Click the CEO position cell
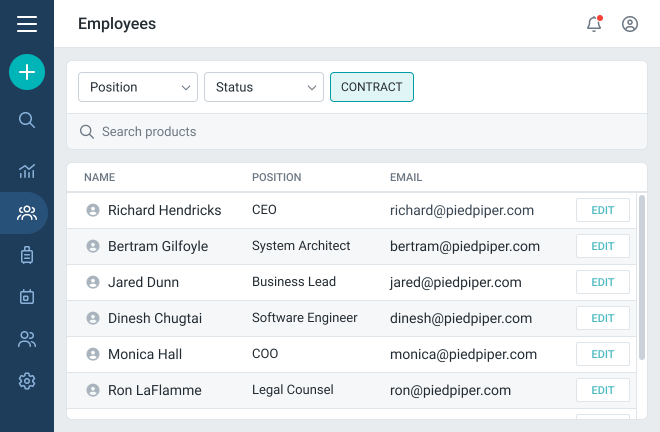 (x=264, y=209)
